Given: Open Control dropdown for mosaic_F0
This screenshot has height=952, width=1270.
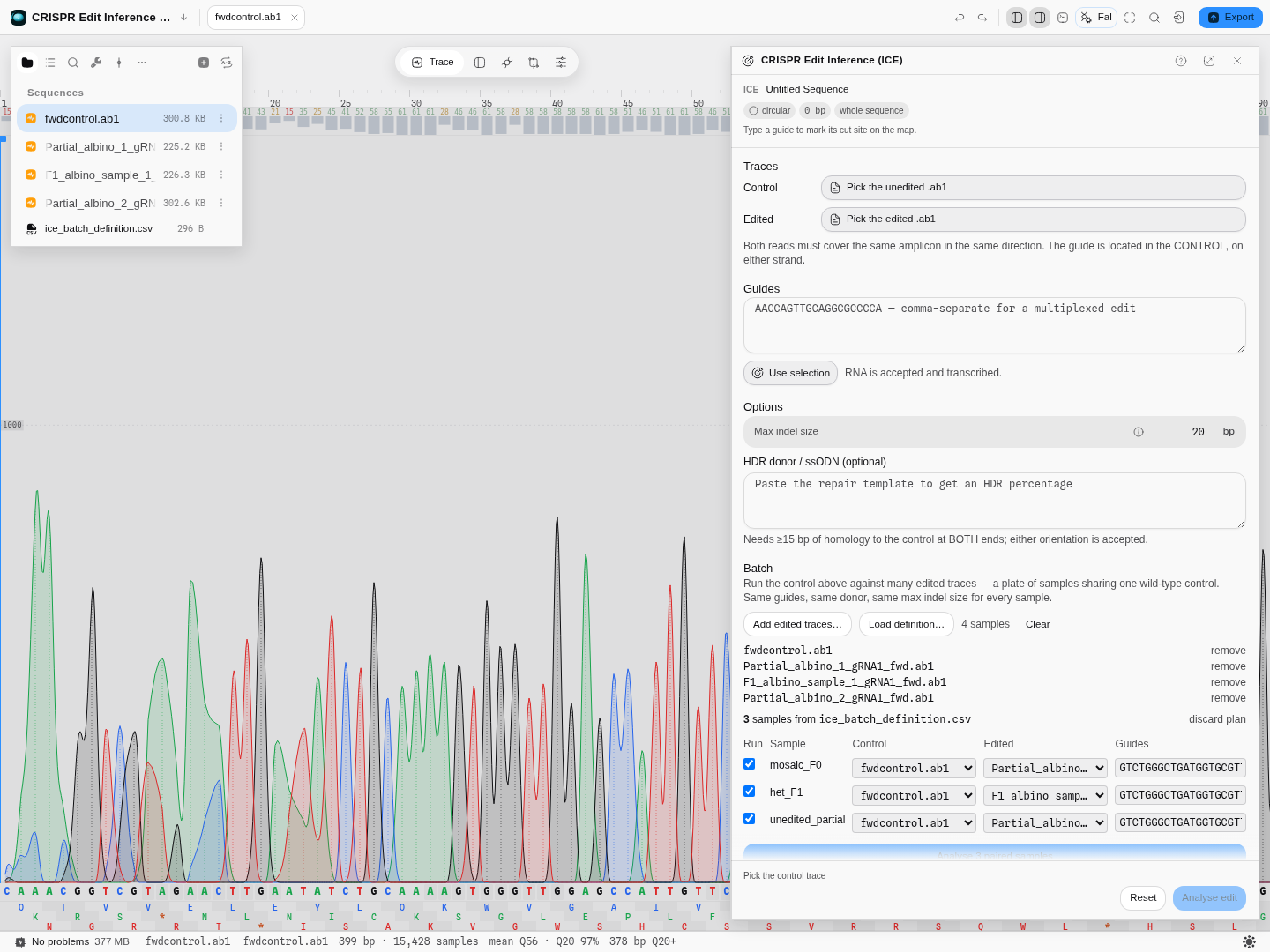Looking at the screenshot, I should [x=914, y=769].
